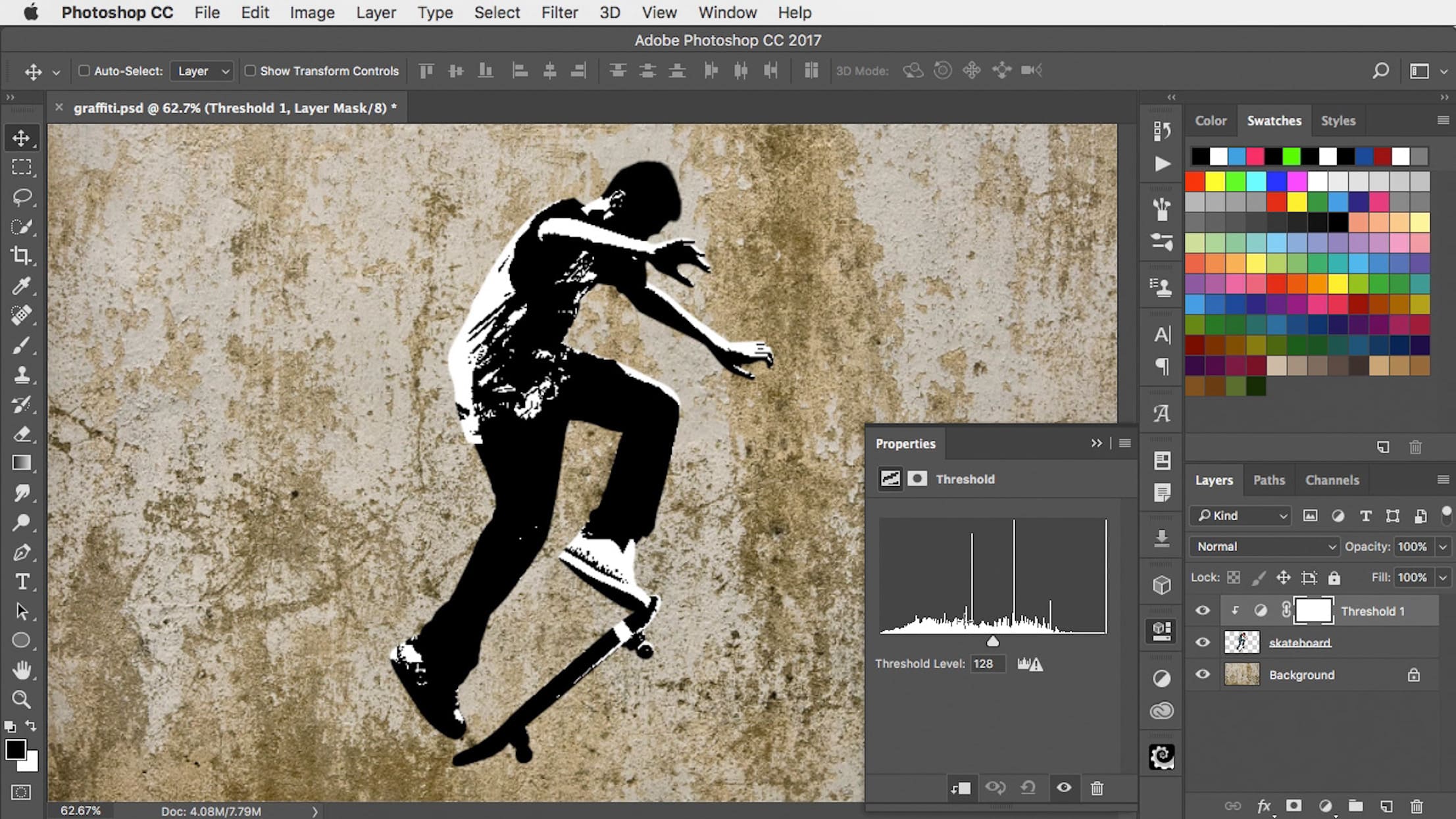Image resolution: width=1456 pixels, height=819 pixels.
Task: Select the red swatch in Swatches panel
Action: click(x=1194, y=180)
